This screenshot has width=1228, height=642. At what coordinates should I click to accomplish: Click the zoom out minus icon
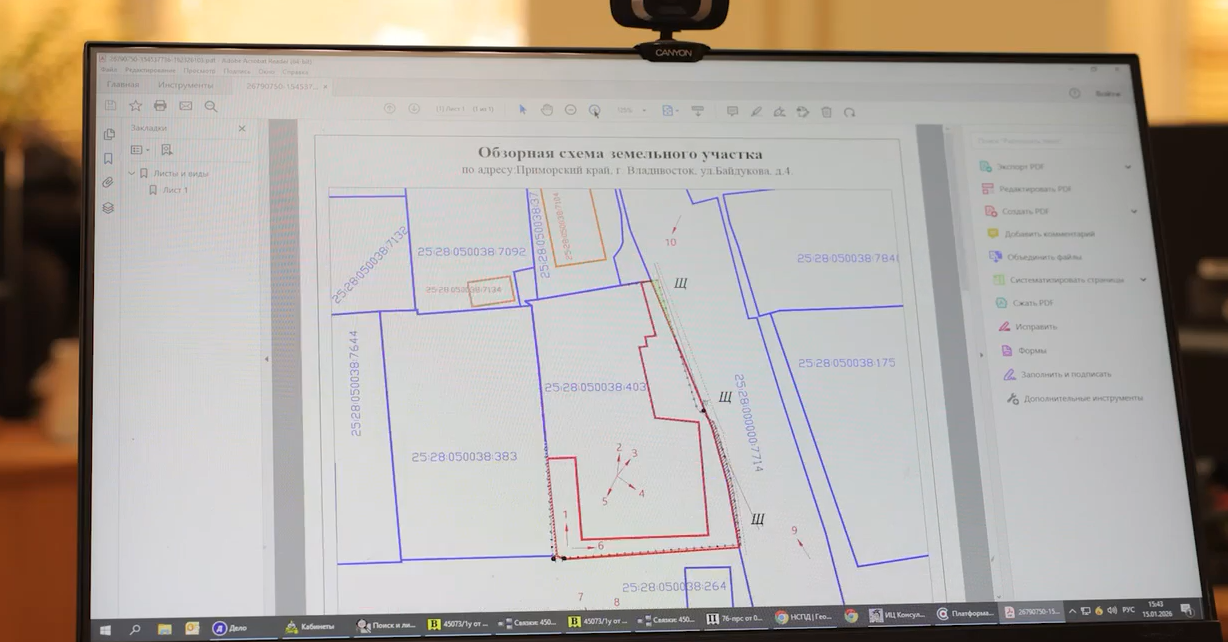[x=571, y=110]
